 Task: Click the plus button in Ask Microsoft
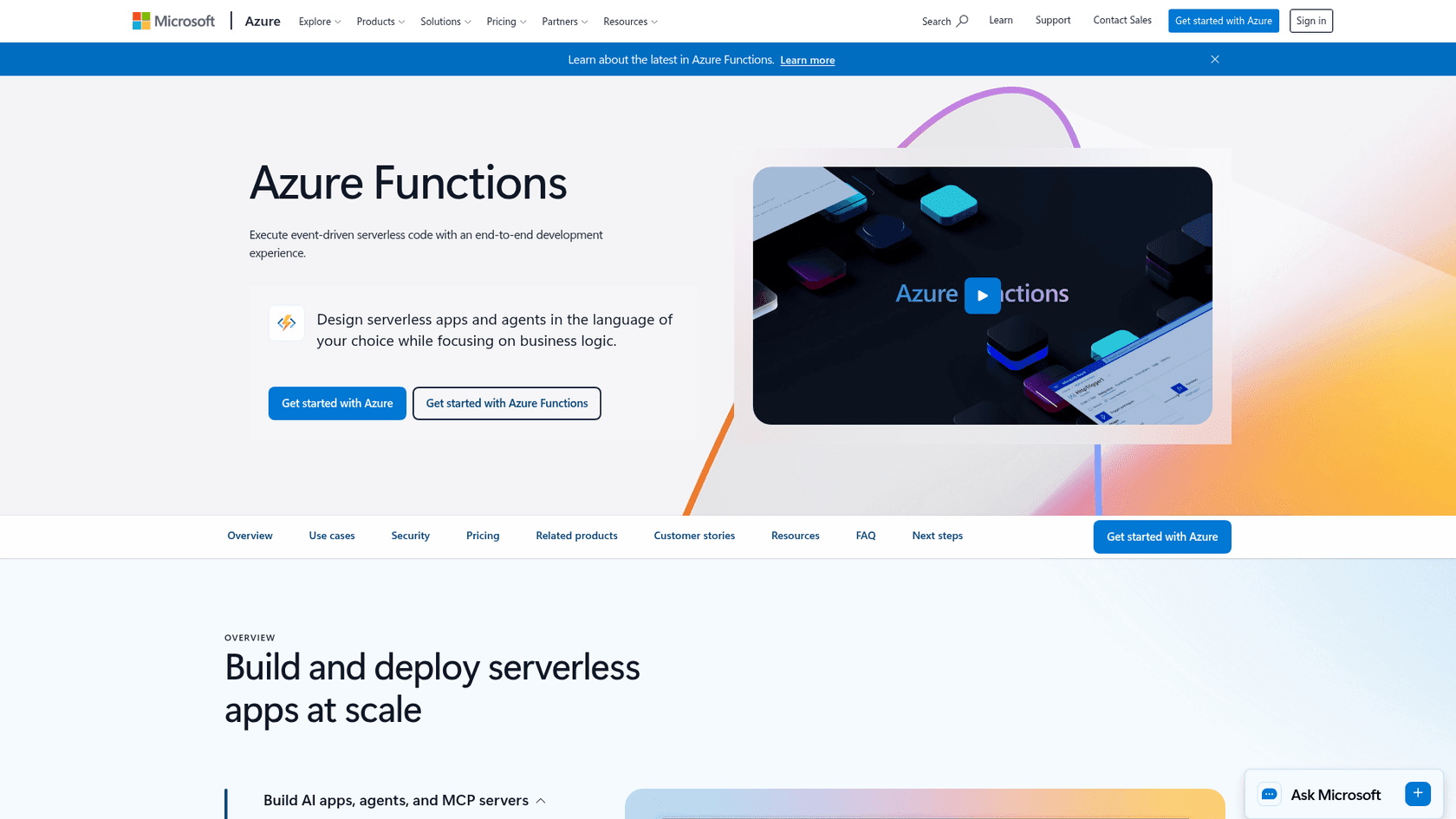[x=1418, y=794]
